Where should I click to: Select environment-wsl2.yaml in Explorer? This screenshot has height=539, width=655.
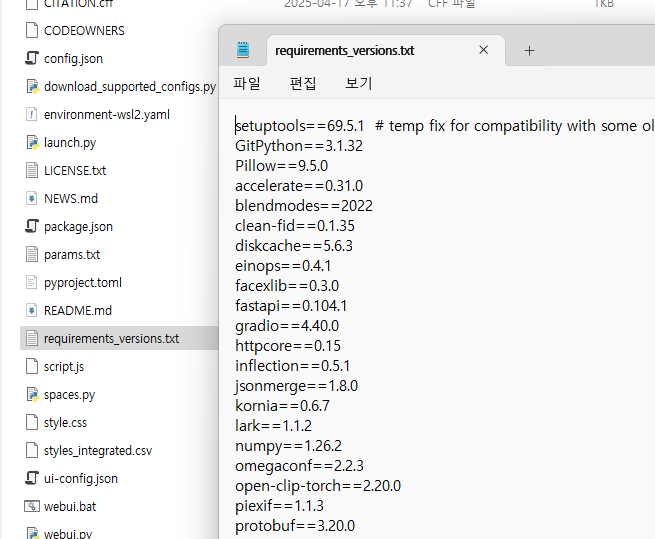pos(107,115)
